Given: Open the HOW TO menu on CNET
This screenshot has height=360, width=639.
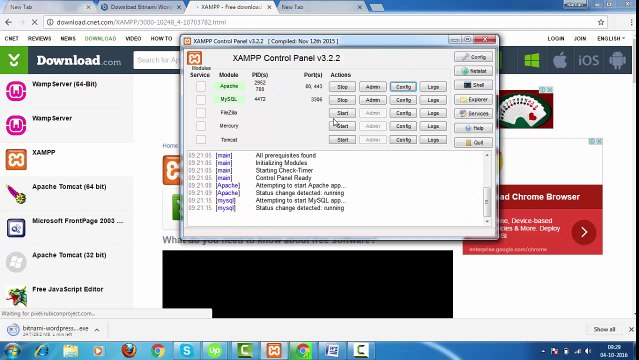Looking at the screenshot, I should pyautogui.click(x=161, y=38).
